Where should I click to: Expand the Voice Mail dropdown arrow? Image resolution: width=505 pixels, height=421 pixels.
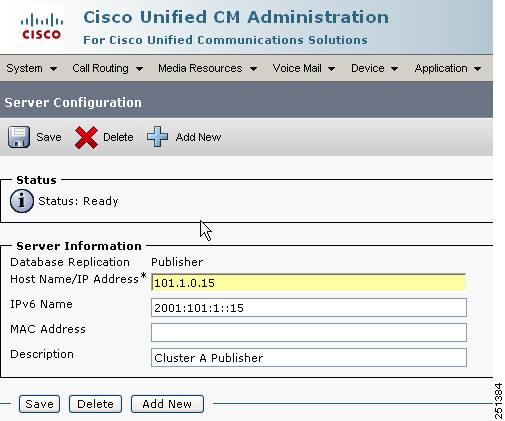331,69
